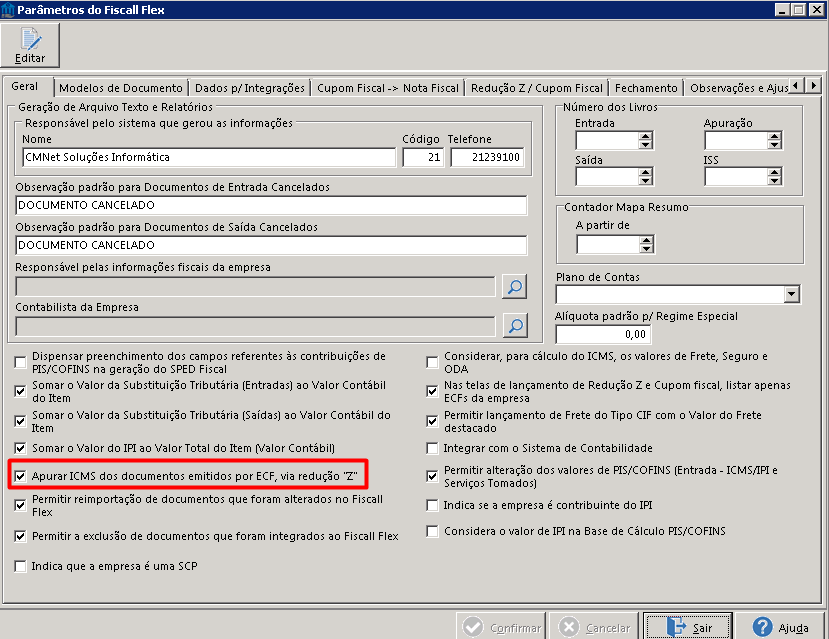The height and width of the screenshot is (639, 829).
Task: Uncheck Somar o Valor do IPI checkbox
Action: pos(21,448)
